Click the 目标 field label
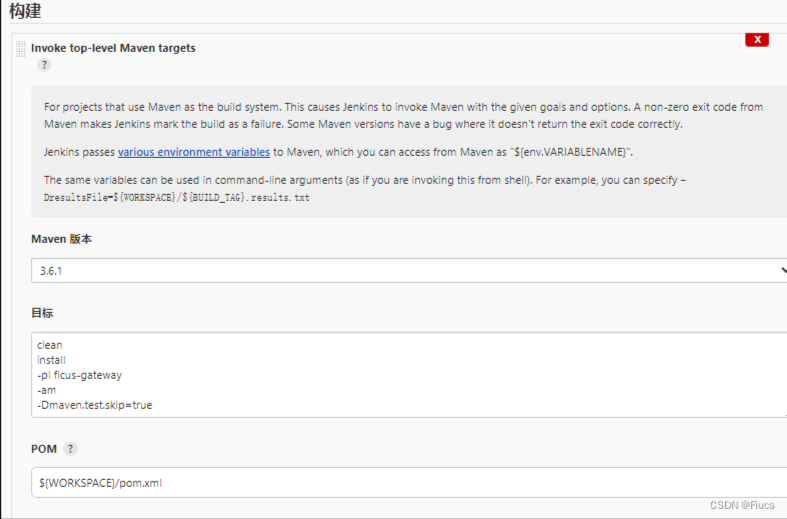Screen dimensions: 787x519 point(43,313)
